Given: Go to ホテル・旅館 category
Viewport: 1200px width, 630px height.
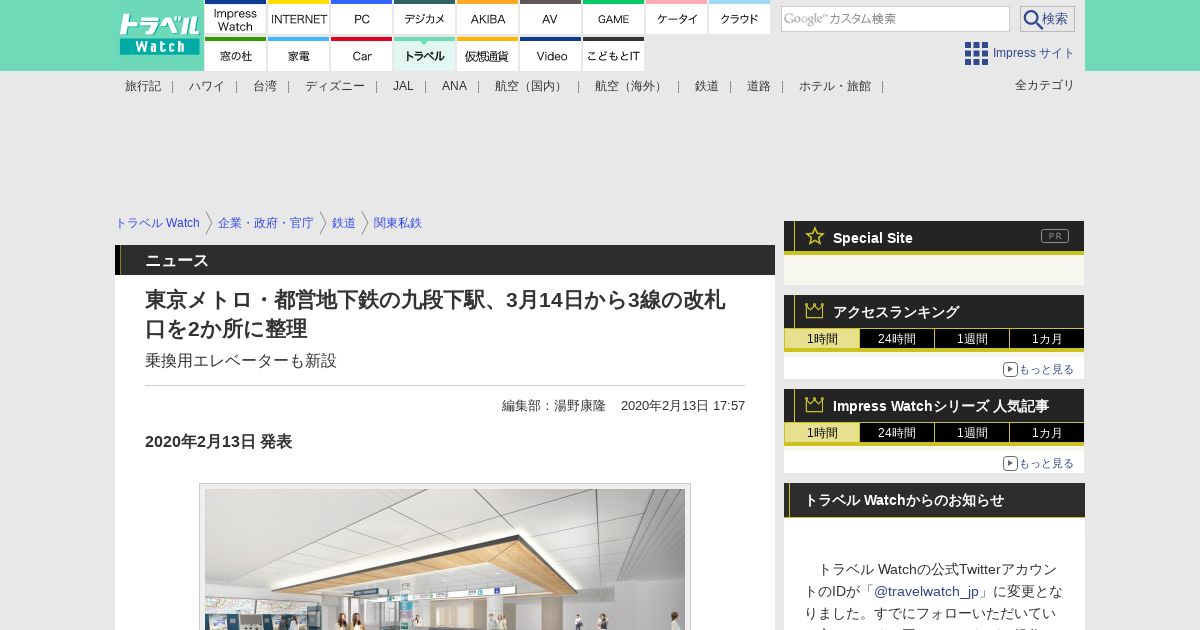Looking at the screenshot, I should [835, 86].
